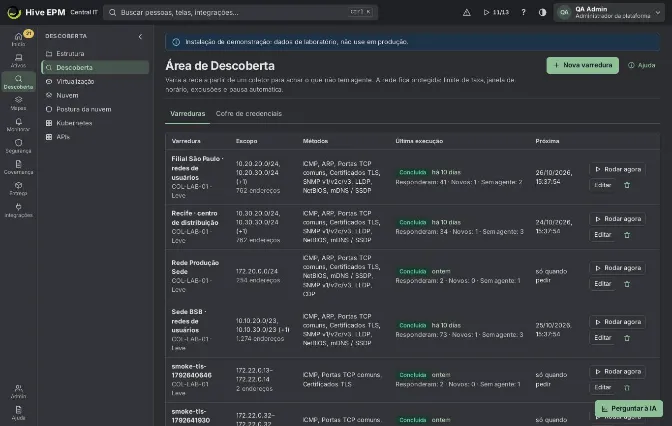Edit the smoke-tls-1792640846 scan
Image resolution: width=672 pixels, height=426 pixels.
[603, 387]
